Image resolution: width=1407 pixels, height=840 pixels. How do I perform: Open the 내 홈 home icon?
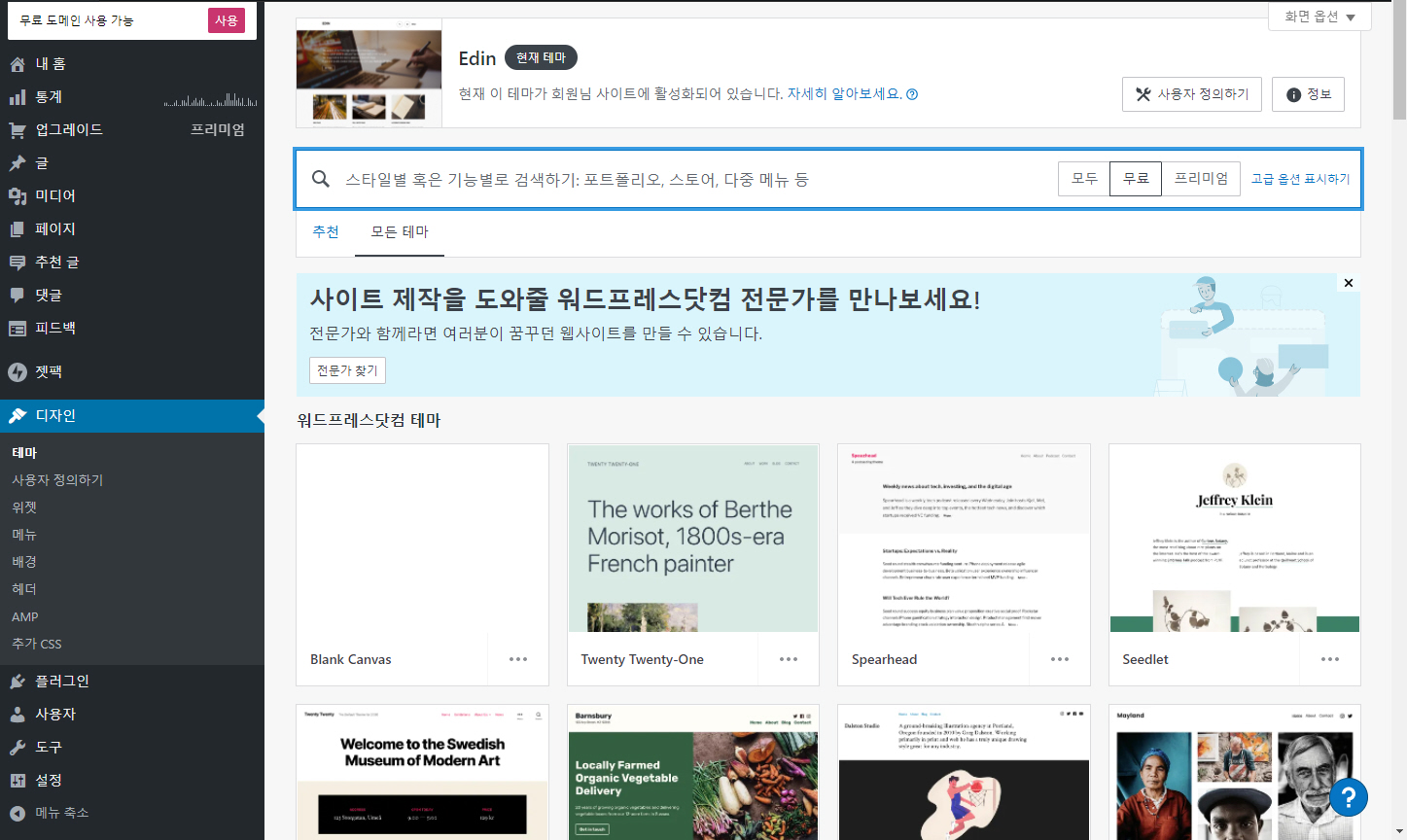pos(18,64)
